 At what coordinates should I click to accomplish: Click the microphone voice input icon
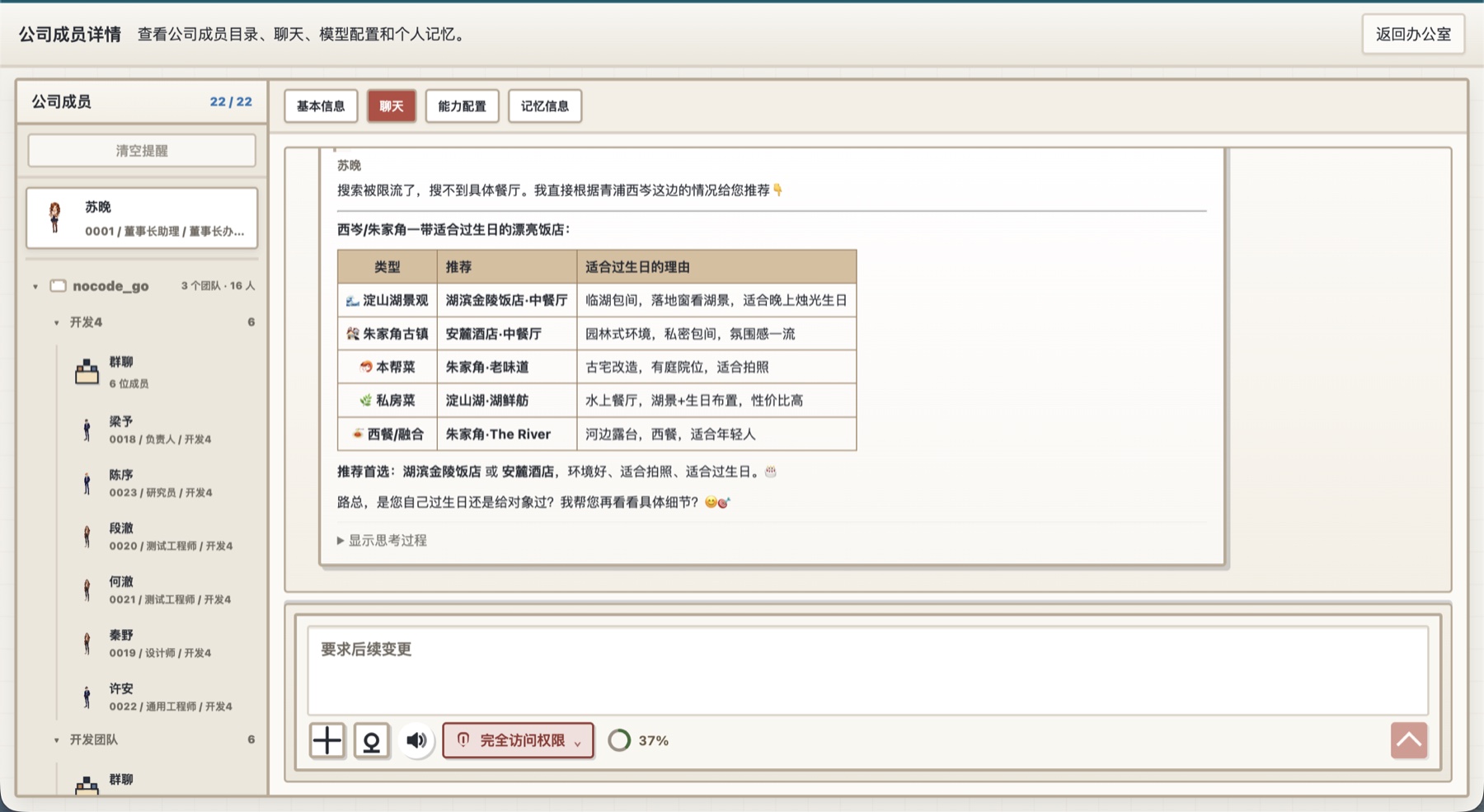(x=372, y=740)
